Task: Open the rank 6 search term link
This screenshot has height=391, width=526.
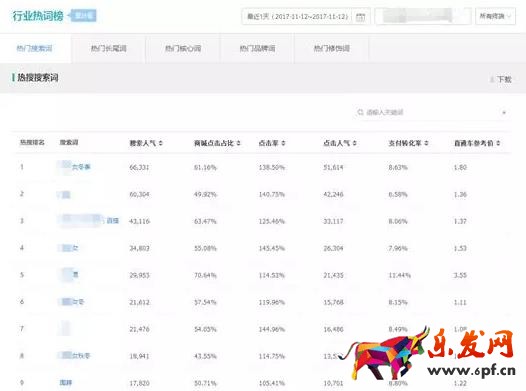Action: (71, 302)
